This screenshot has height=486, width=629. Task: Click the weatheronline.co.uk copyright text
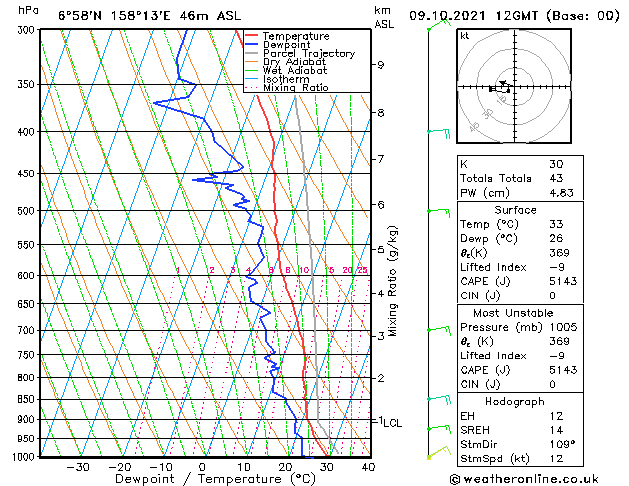524,479
